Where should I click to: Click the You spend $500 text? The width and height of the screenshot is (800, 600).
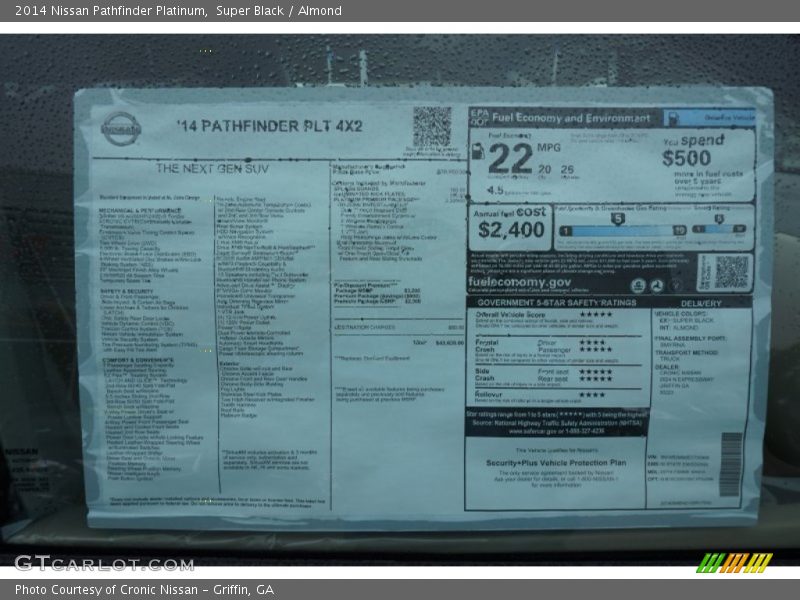[694, 151]
